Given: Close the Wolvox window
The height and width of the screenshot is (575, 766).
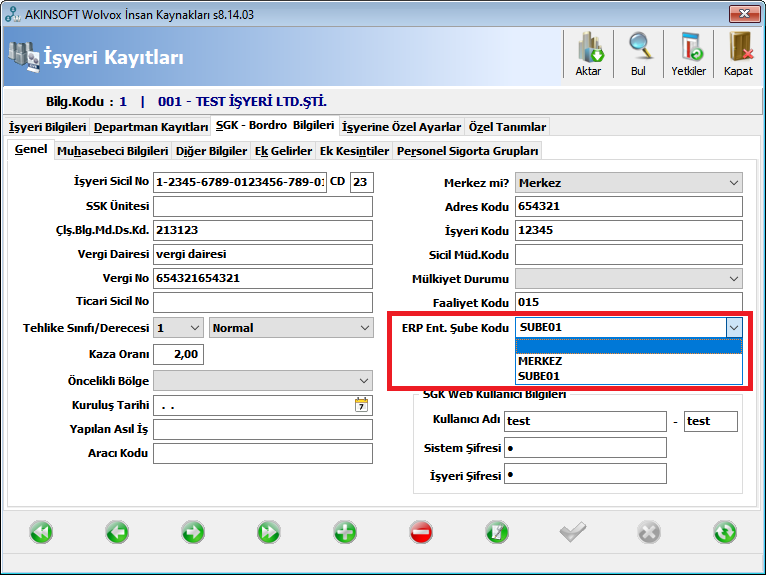Looking at the screenshot, I should (745, 14).
